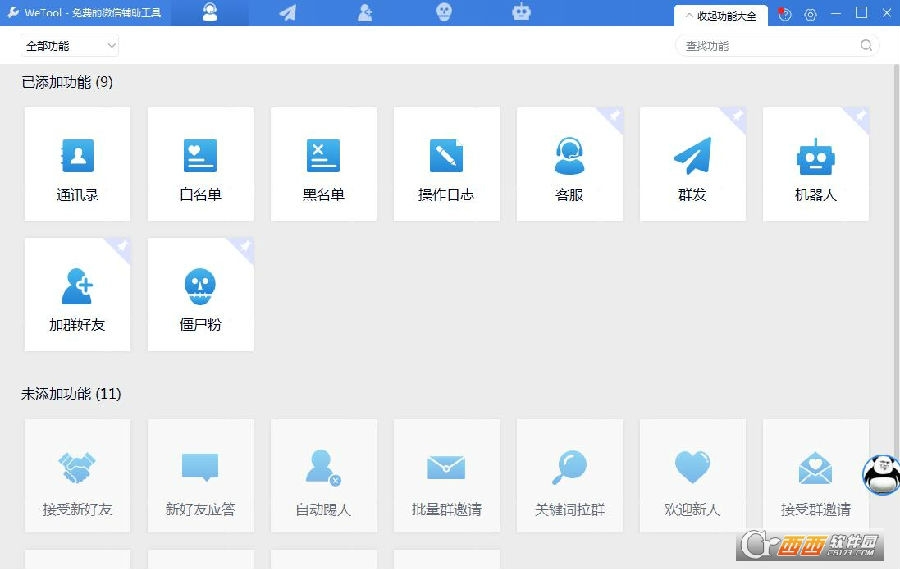Collapse the 收起功能大全 tab
Image resolution: width=900 pixels, height=569 pixels.
tap(721, 16)
